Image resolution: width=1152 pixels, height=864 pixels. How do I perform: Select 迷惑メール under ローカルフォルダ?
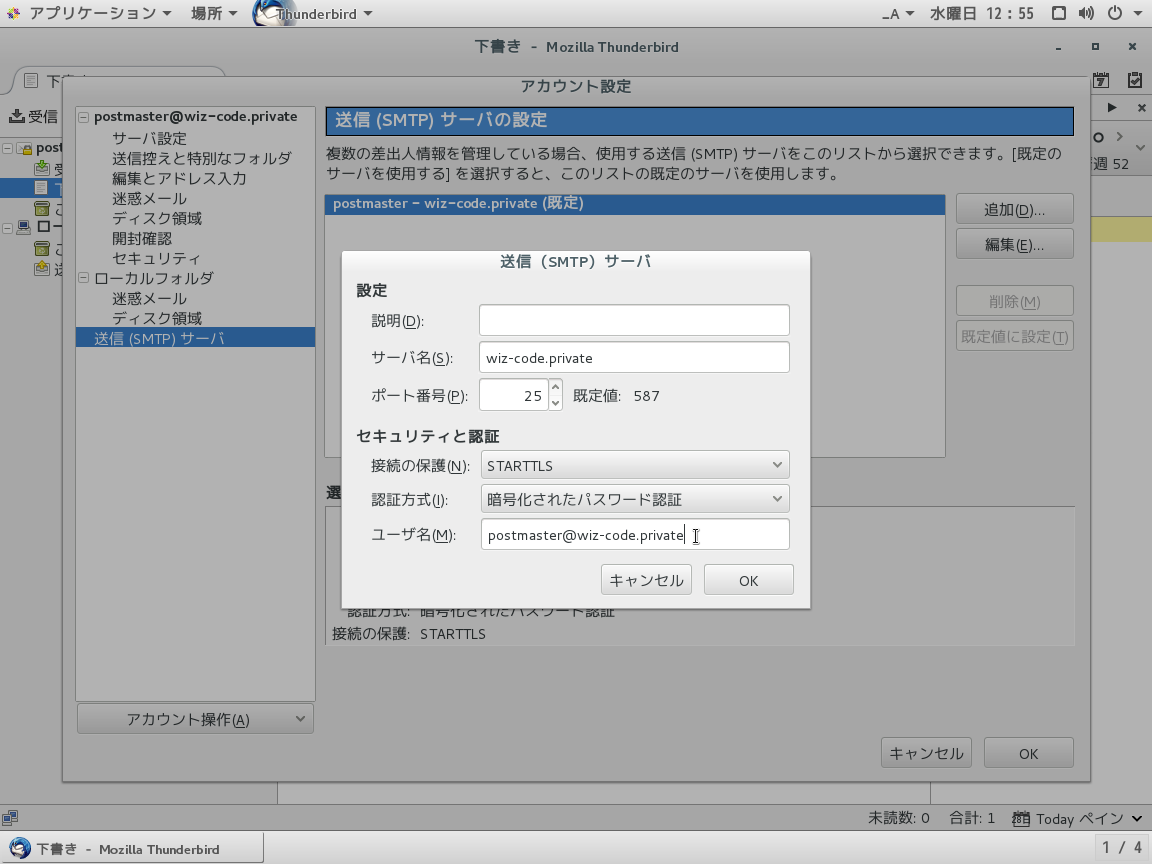click(149, 298)
